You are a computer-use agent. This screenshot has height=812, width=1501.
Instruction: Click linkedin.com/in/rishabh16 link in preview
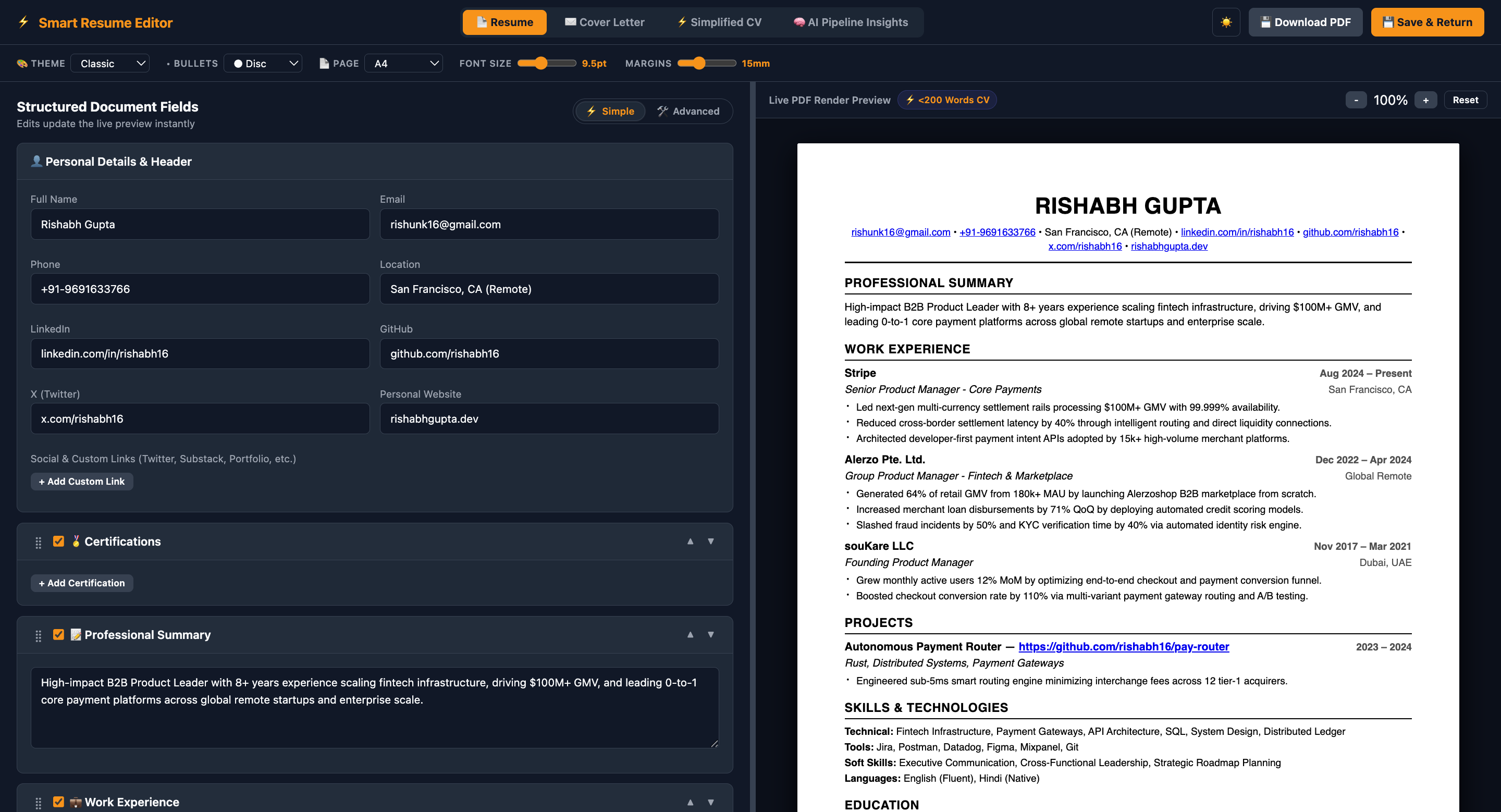pyautogui.click(x=1237, y=232)
